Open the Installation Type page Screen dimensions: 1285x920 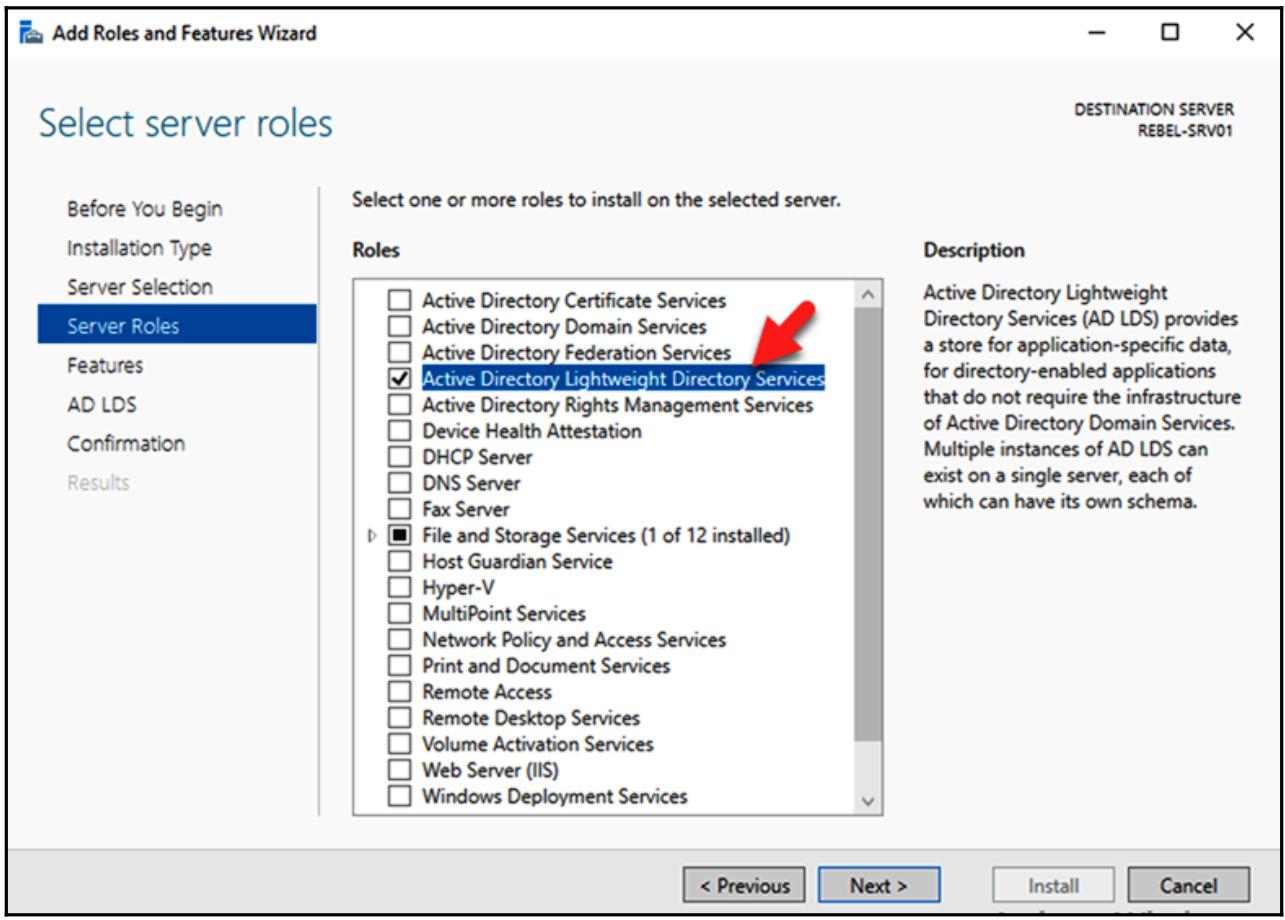point(139,248)
